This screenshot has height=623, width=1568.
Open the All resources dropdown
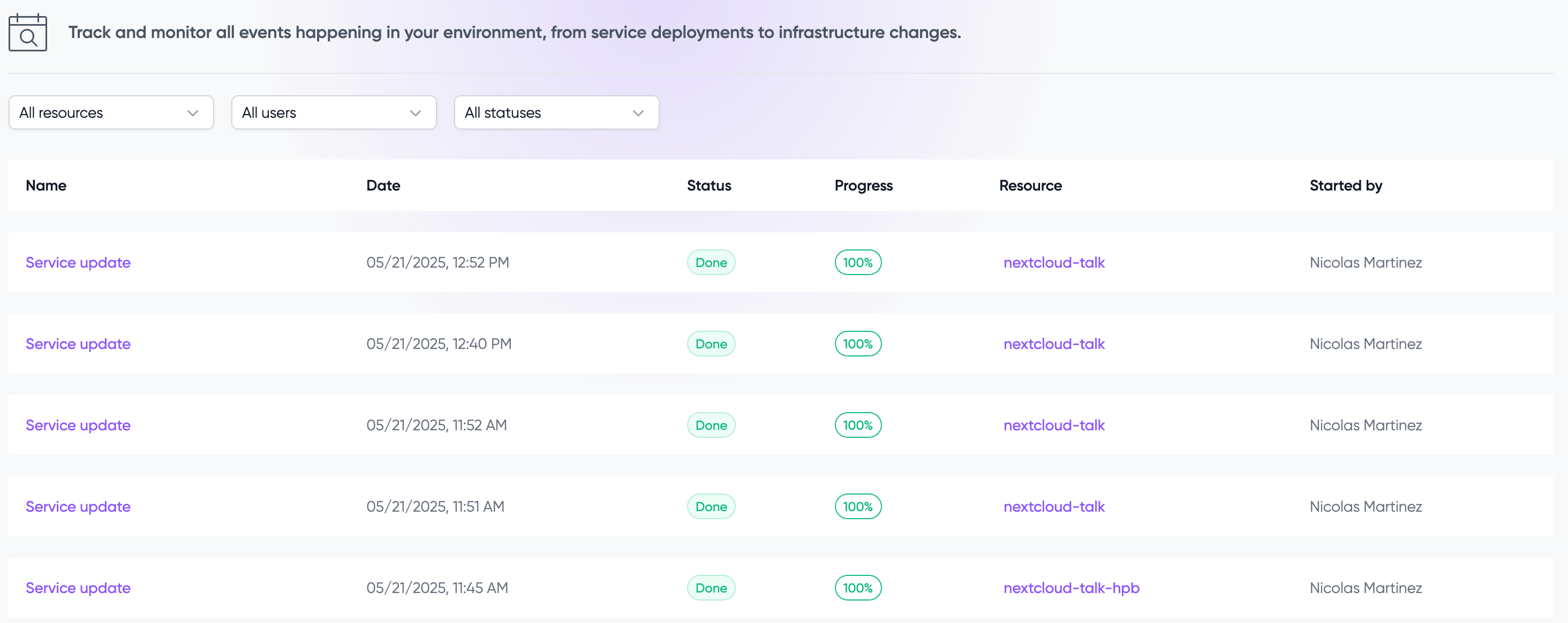click(x=111, y=112)
